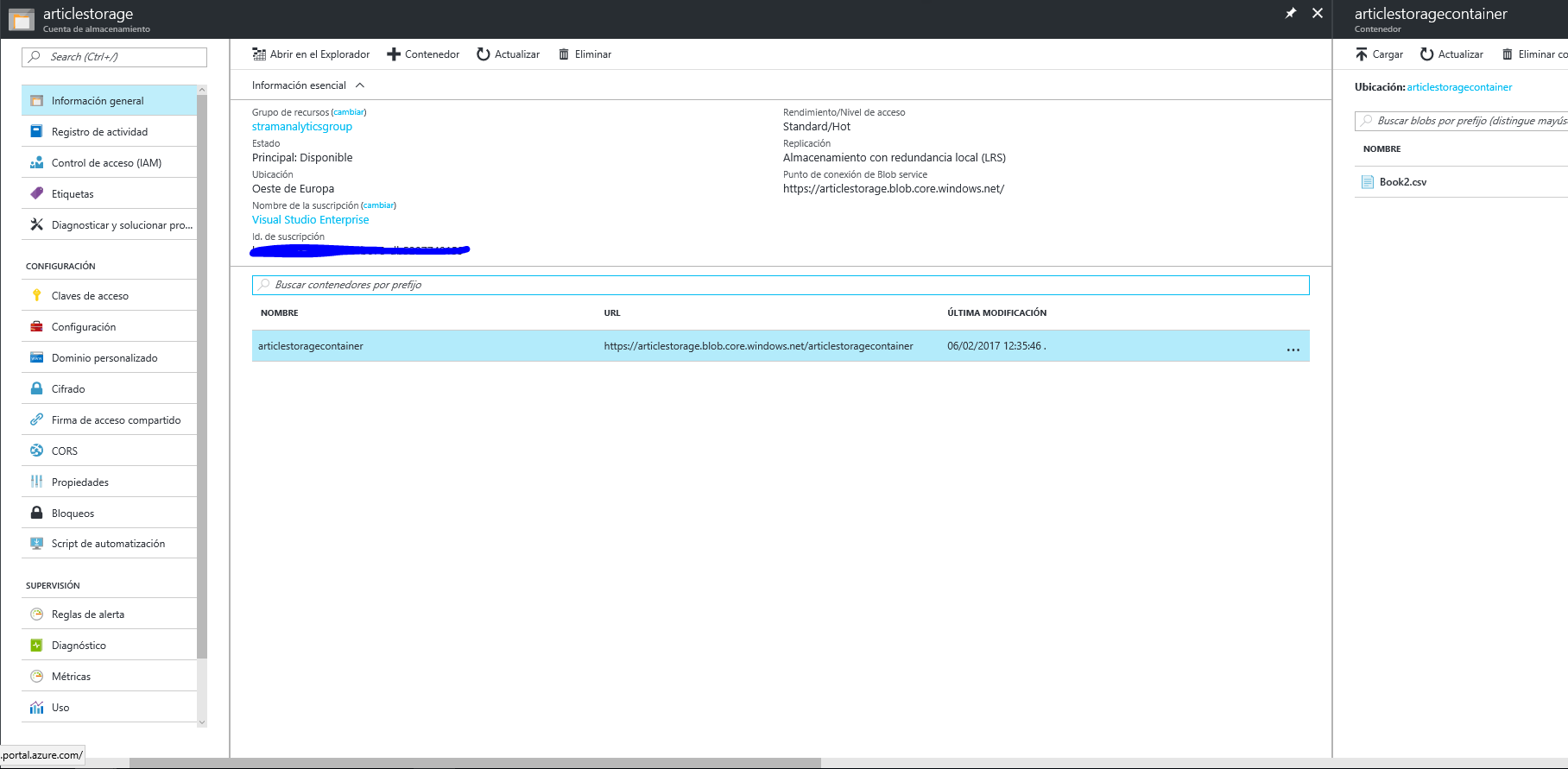Click the Diagnosticar y solucionar wrench icon
This screenshot has width=1568, height=769.
(x=36, y=224)
